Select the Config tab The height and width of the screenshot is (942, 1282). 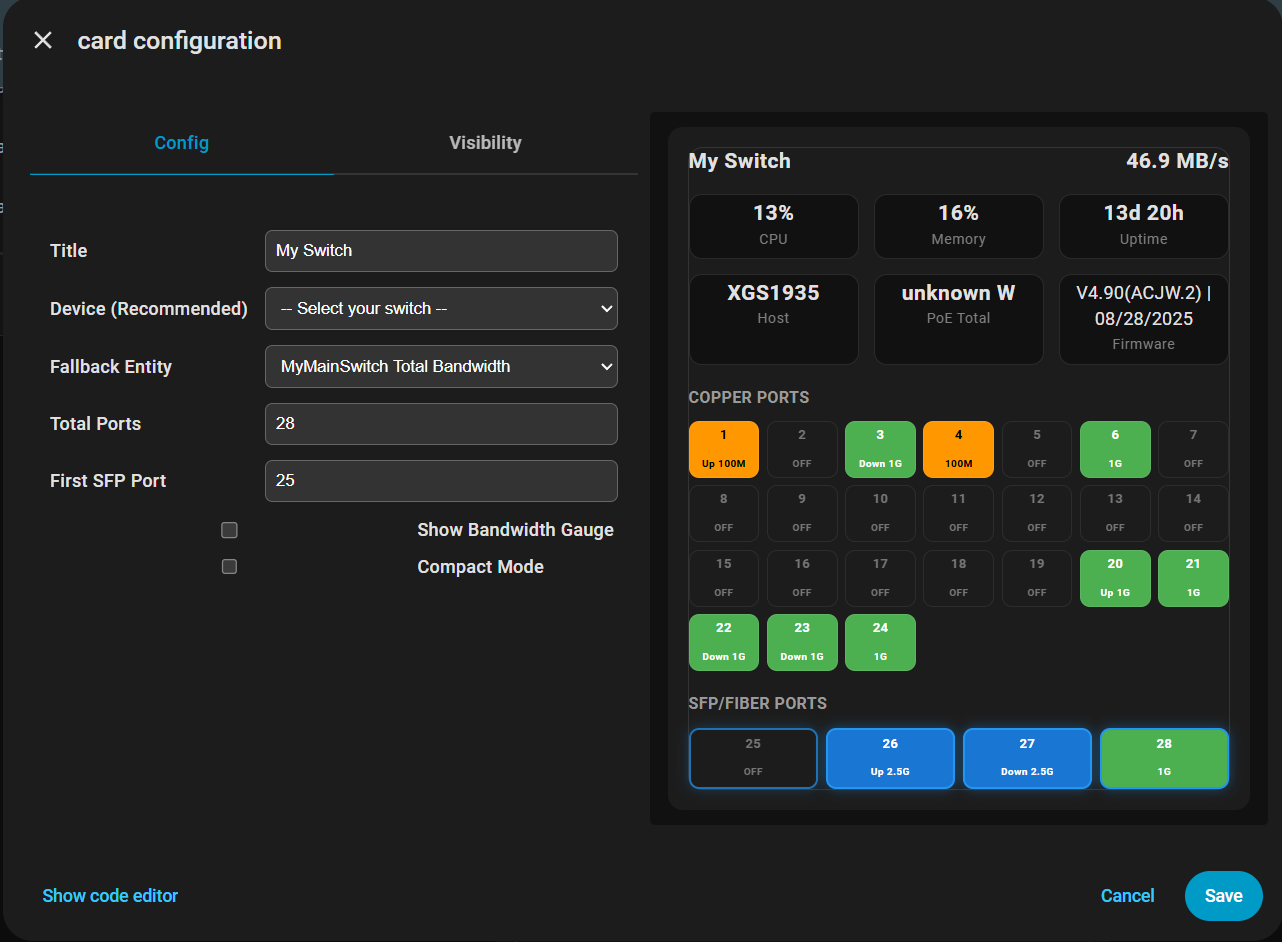click(x=181, y=143)
